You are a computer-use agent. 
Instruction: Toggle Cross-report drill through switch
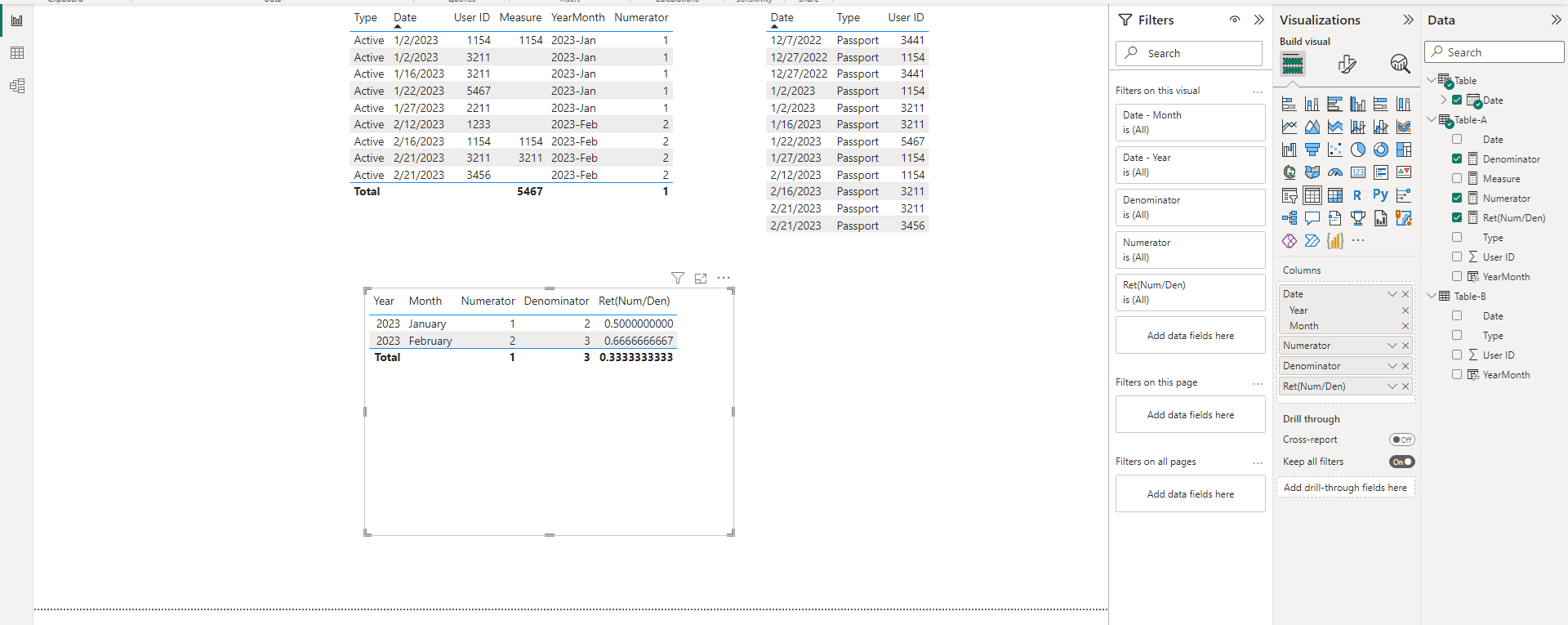1402,440
